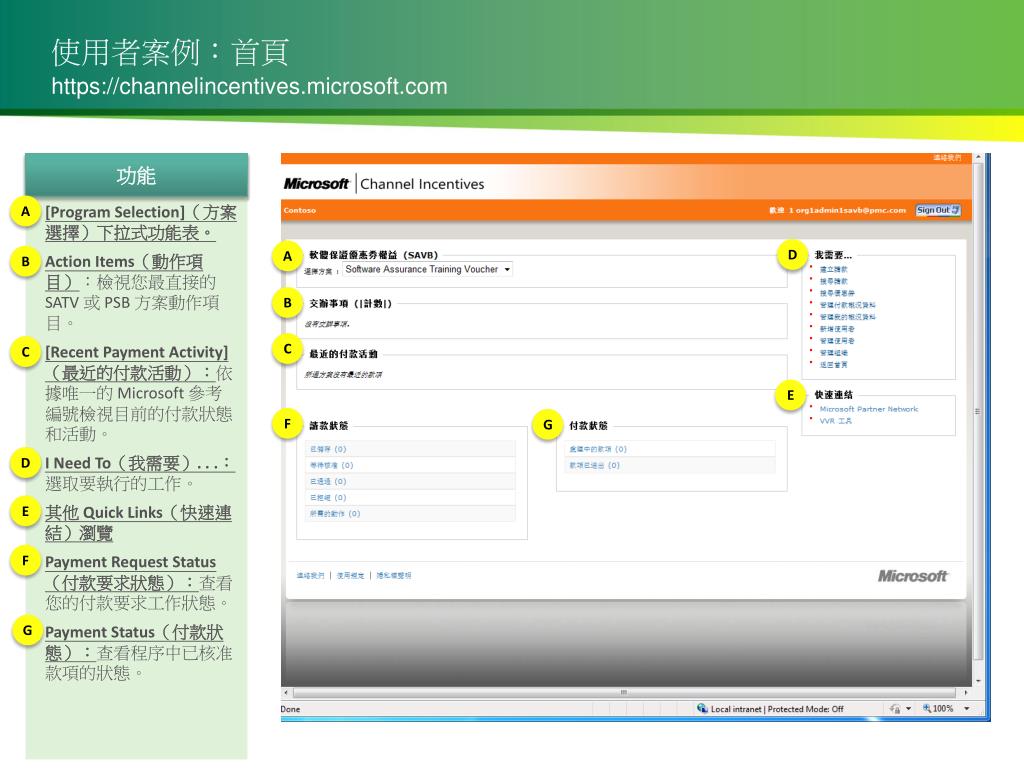Click the vertical scrollbar up arrow
This screenshot has width=1024, height=768.
pos(978,157)
